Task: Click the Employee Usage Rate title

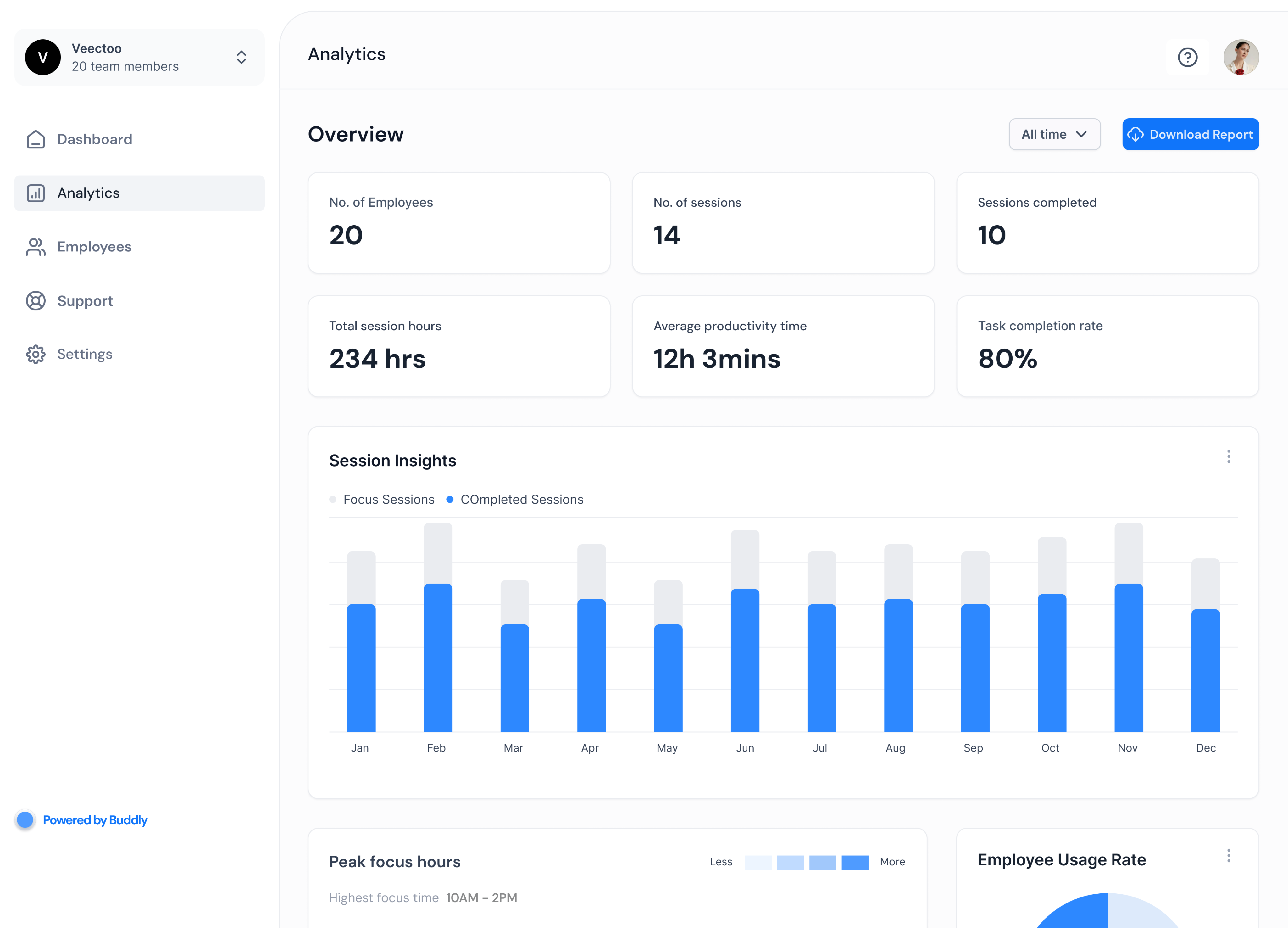Action: (x=1061, y=860)
